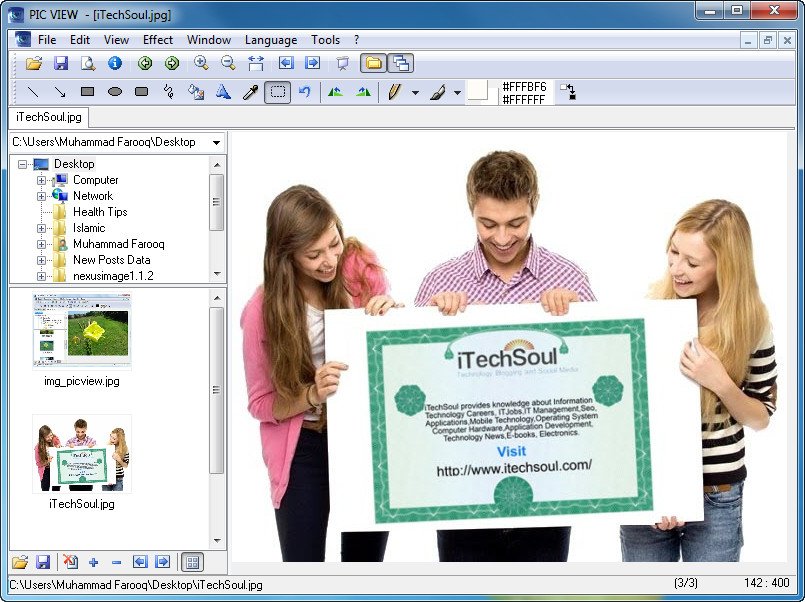Screen dimensions: 805x602
Task: Open the Effect menu
Action: (x=158, y=40)
